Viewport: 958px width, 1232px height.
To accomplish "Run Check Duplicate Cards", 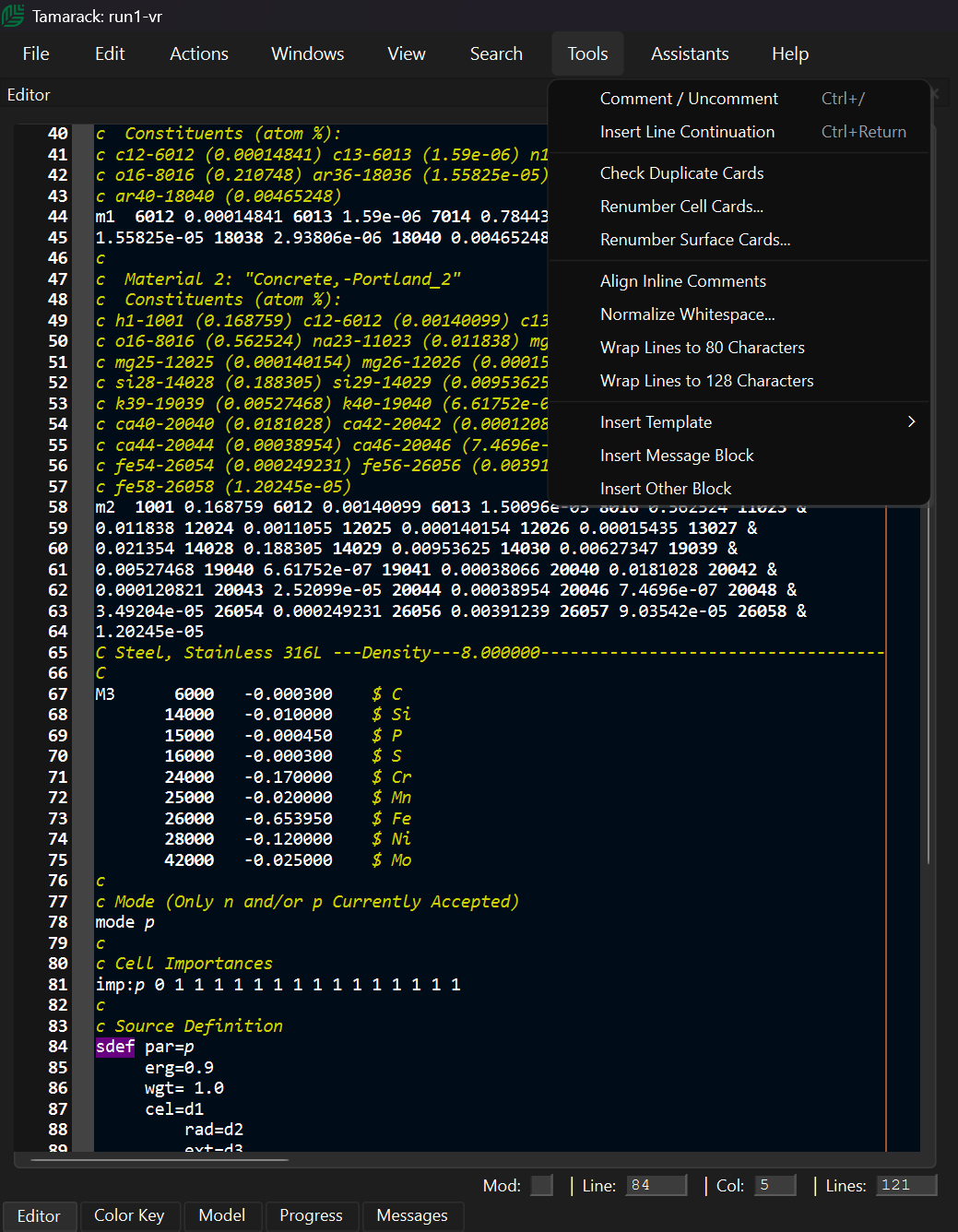I will [x=739, y=173].
